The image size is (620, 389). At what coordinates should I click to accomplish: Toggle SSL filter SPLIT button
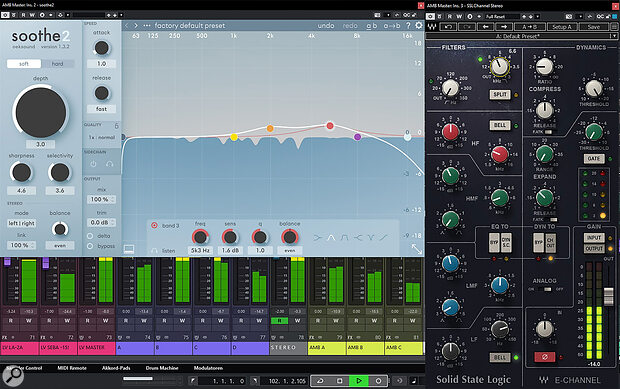click(500, 94)
